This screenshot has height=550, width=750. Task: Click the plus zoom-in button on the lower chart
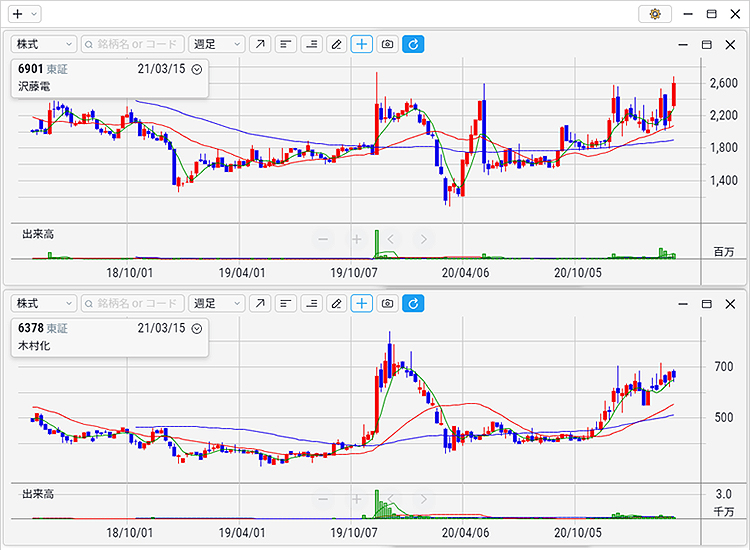[357, 499]
